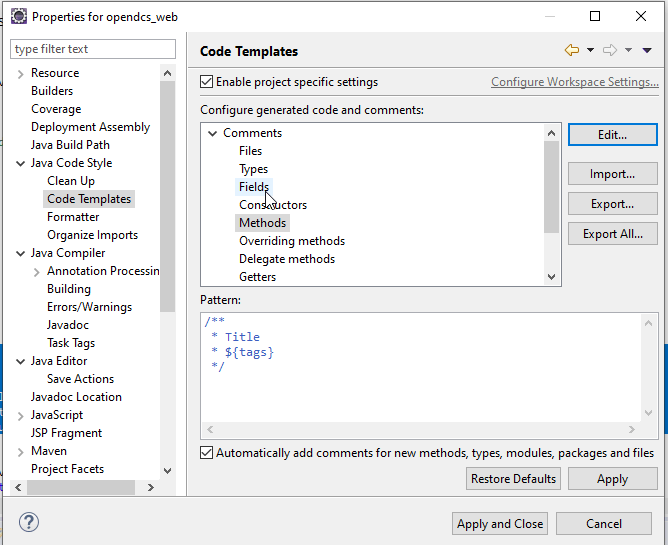Open the view menu triangle in Code Templates header

(x=647, y=50)
